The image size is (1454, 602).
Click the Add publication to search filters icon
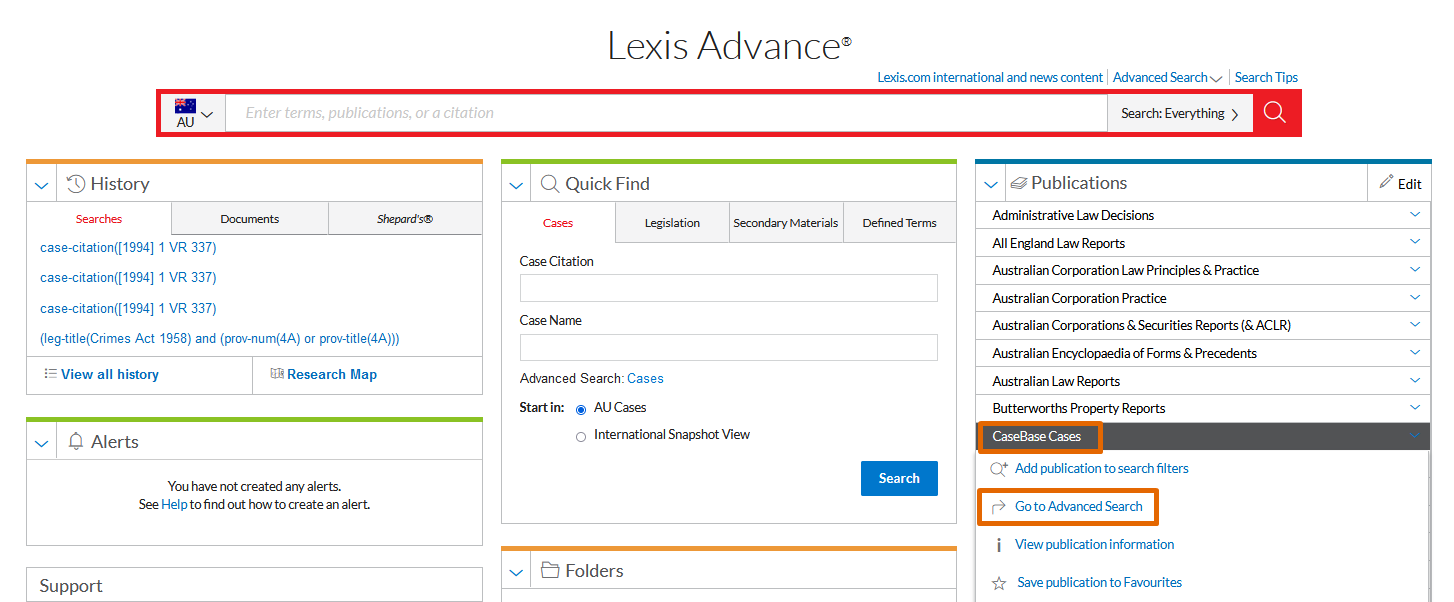(998, 468)
